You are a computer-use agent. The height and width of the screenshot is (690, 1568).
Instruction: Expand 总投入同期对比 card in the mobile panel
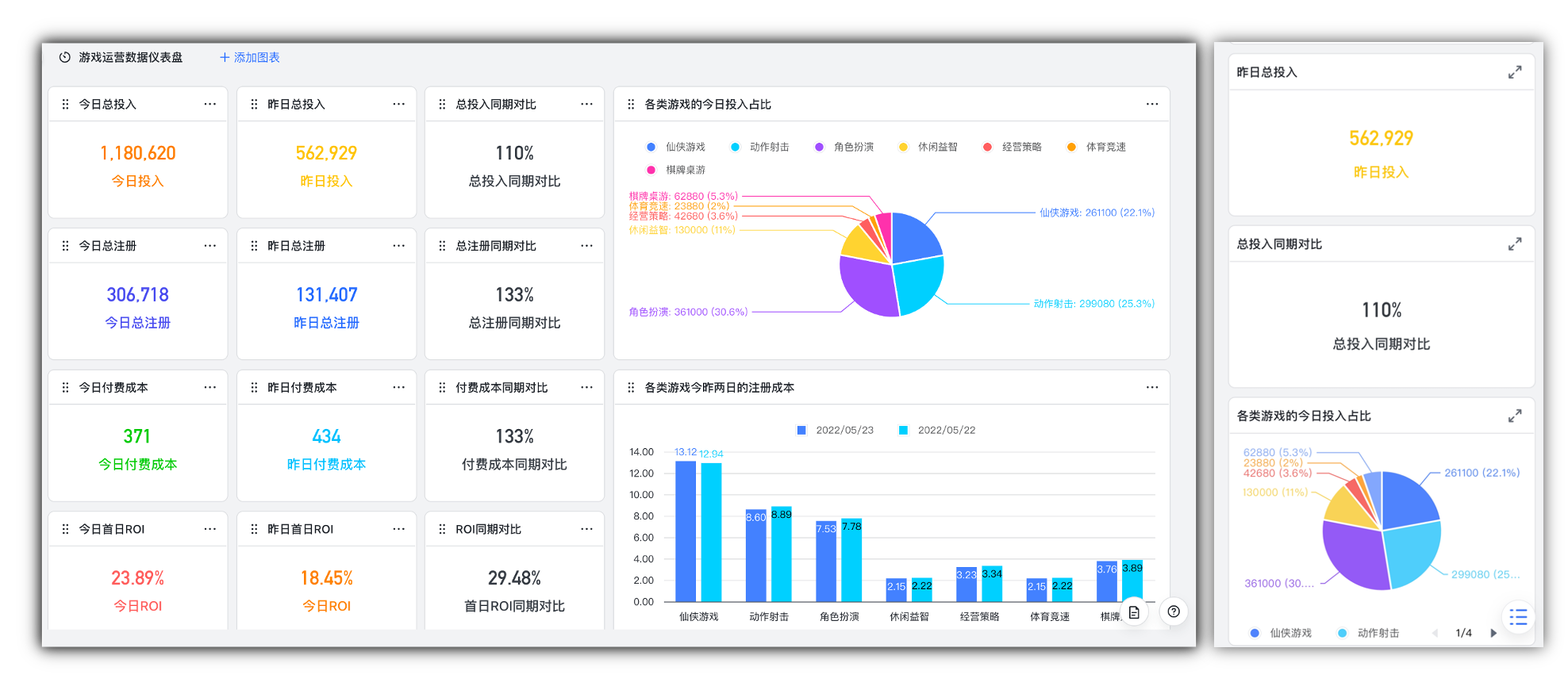(1515, 244)
